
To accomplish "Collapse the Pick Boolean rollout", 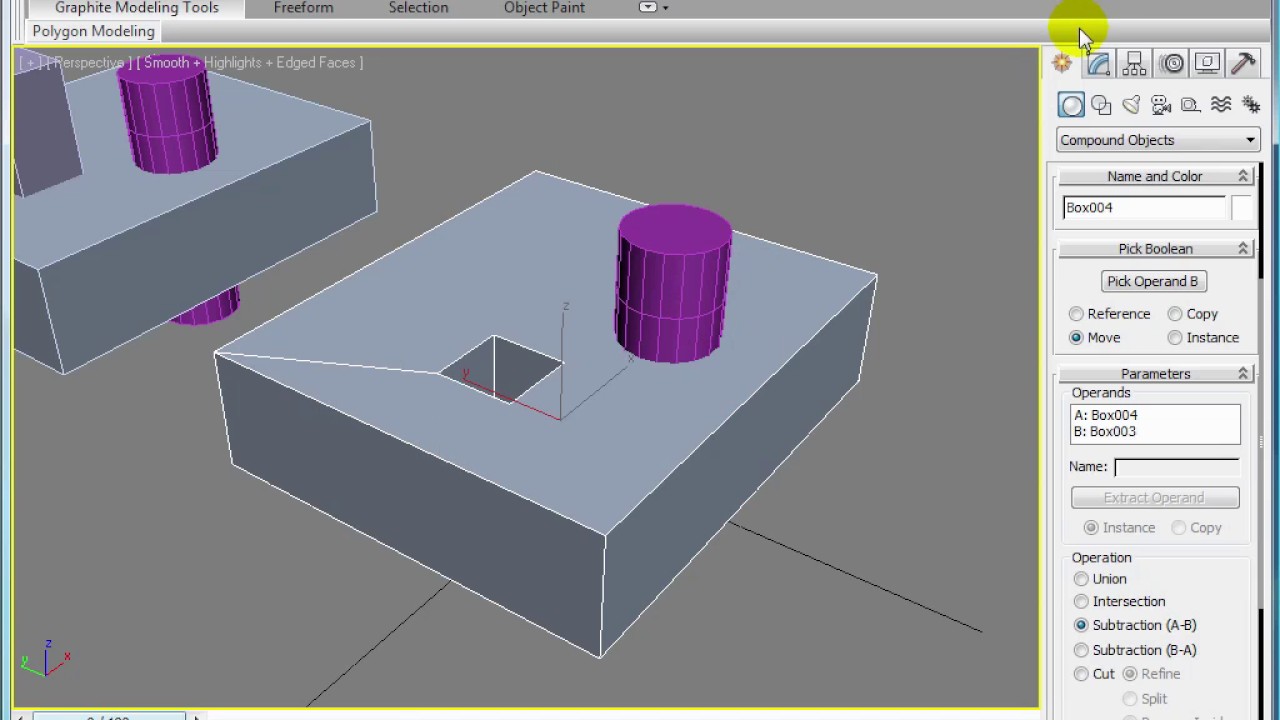I will pos(1155,249).
